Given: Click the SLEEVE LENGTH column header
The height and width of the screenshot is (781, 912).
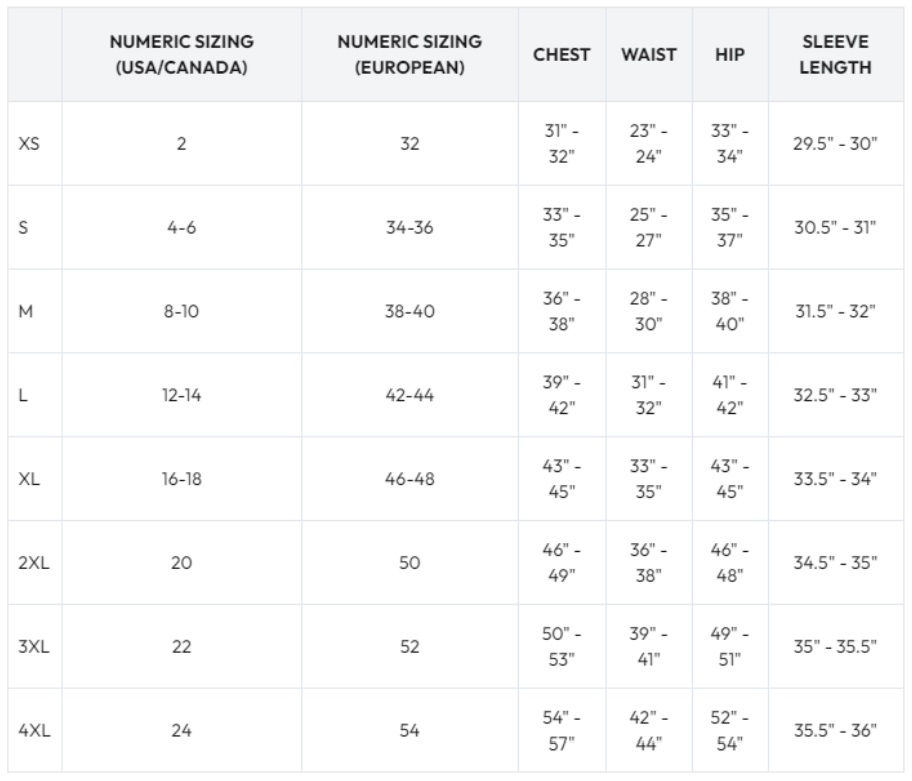Looking at the screenshot, I should (x=835, y=55).
